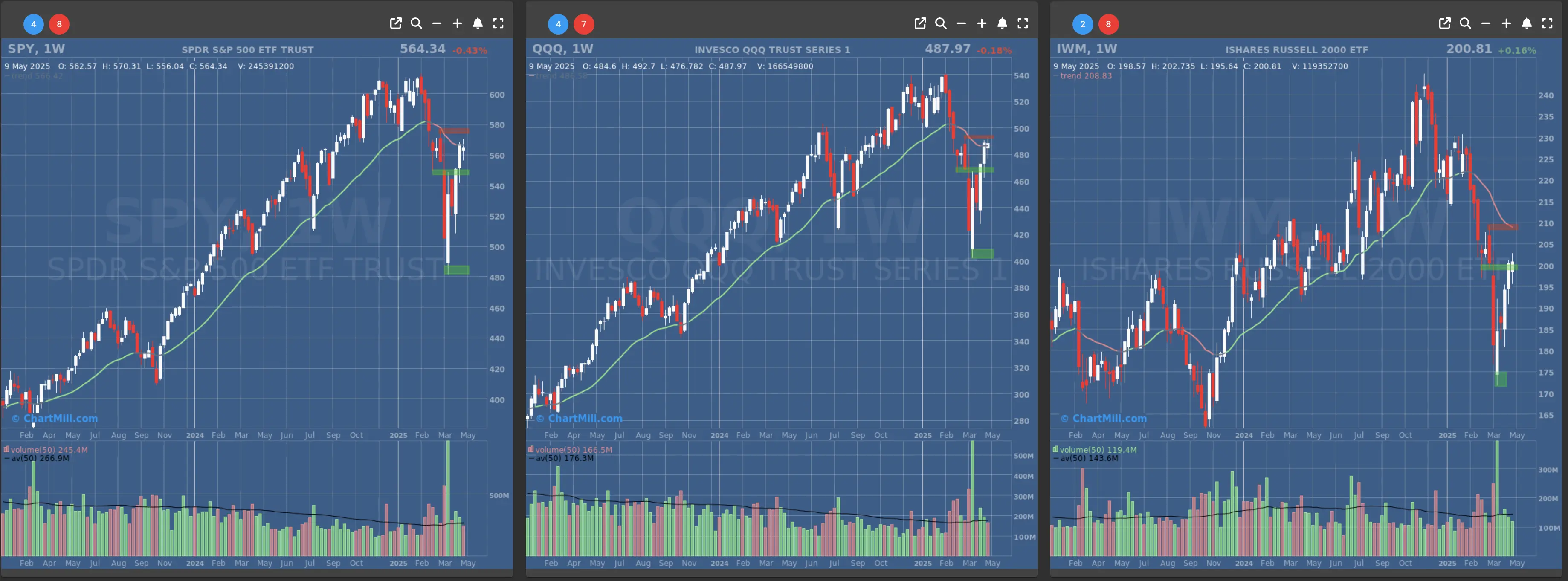Expand QQQ chart to fullscreen

1023,23
